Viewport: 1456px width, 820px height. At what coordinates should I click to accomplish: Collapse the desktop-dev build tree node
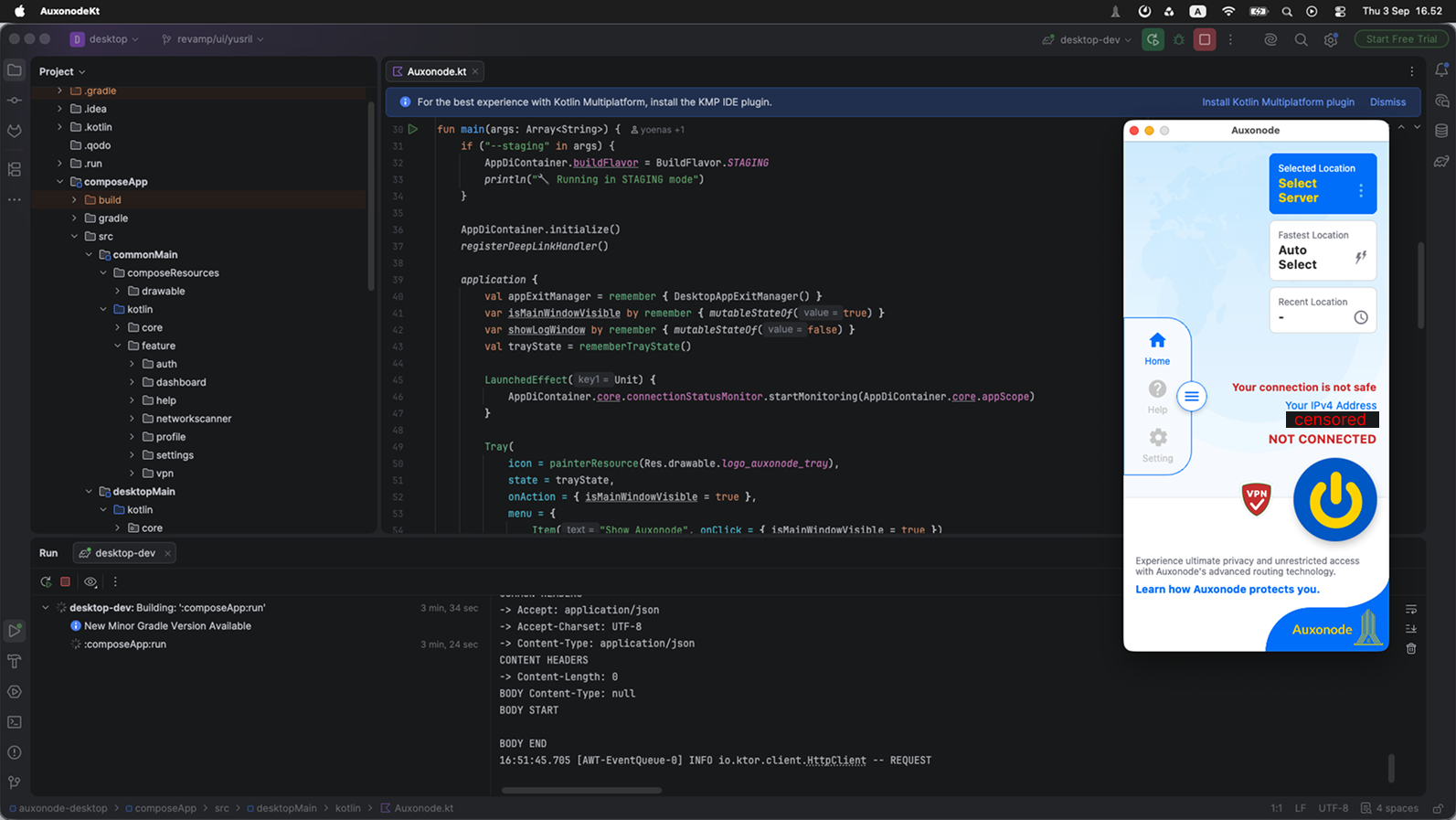[x=46, y=608]
